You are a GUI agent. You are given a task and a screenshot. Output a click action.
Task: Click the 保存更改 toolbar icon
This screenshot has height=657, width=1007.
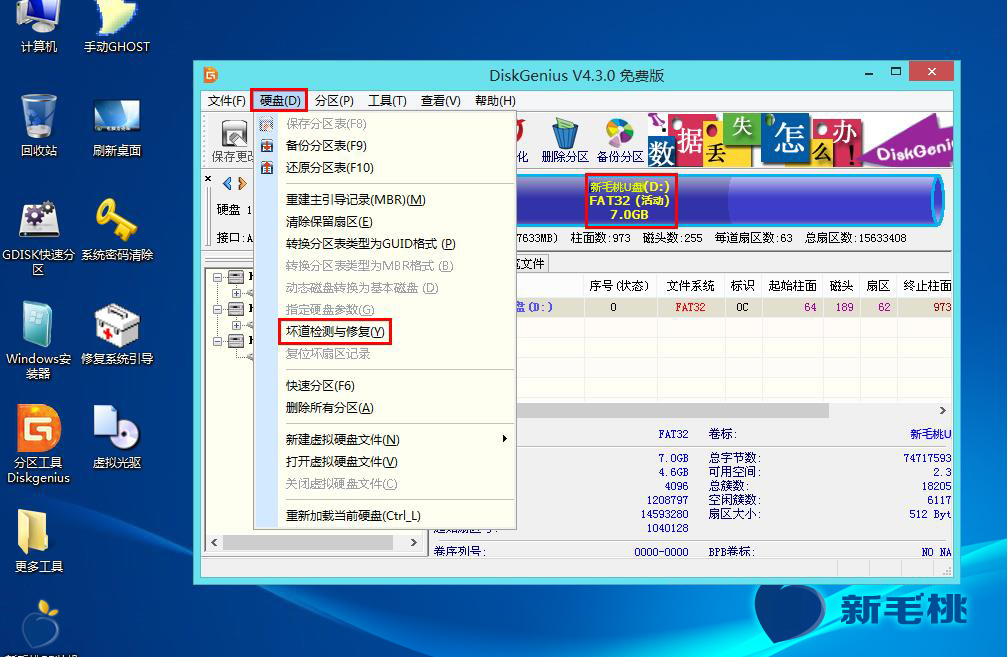pos(232,141)
